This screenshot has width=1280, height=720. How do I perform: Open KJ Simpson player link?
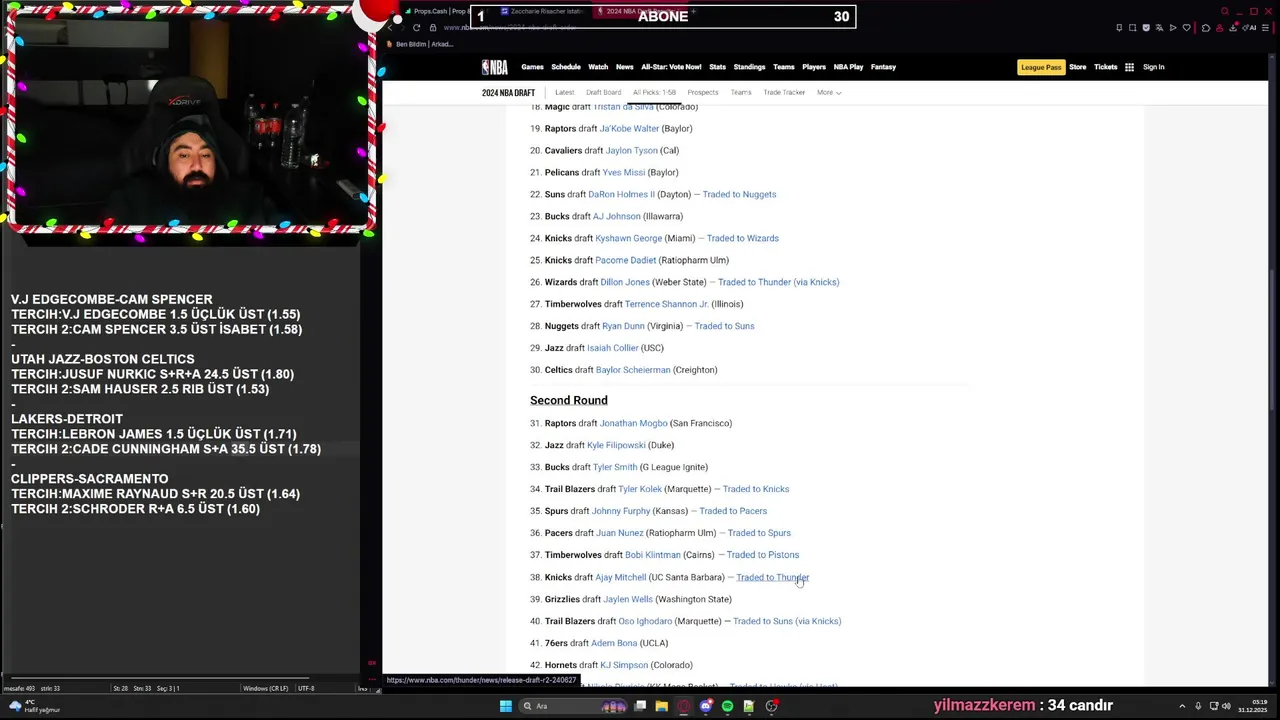point(624,665)
